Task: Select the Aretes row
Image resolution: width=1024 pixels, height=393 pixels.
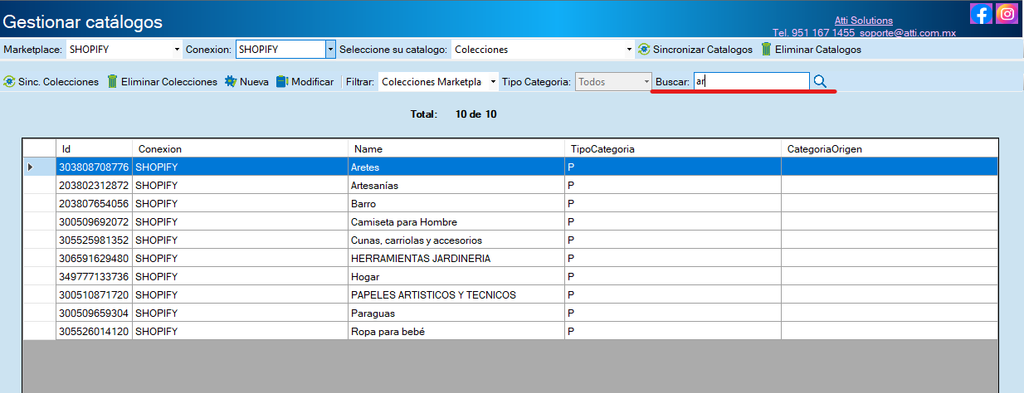Action: point(510,167)
